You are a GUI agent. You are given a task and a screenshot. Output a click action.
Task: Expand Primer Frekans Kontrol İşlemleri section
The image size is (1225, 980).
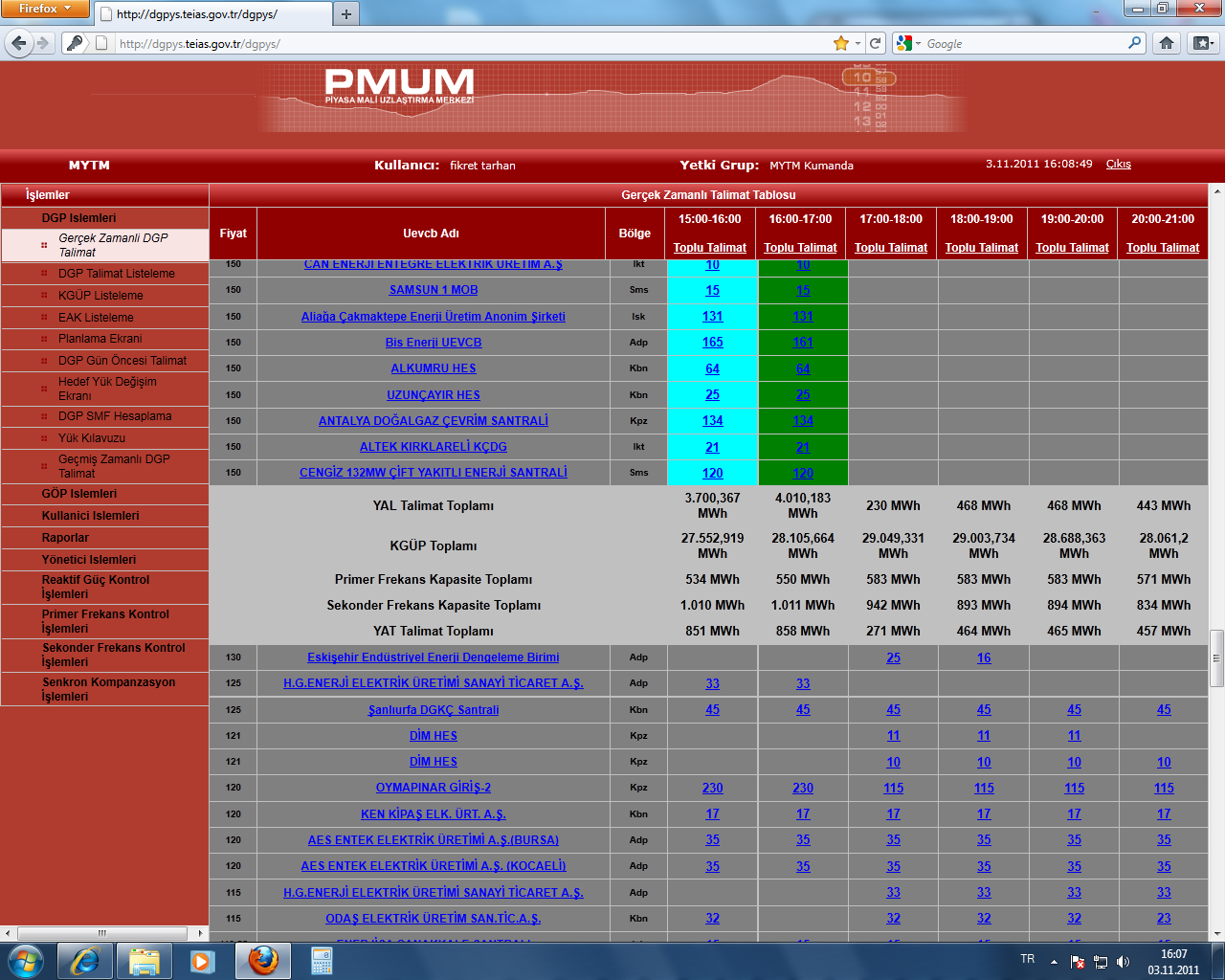click(x=105, y=621)
